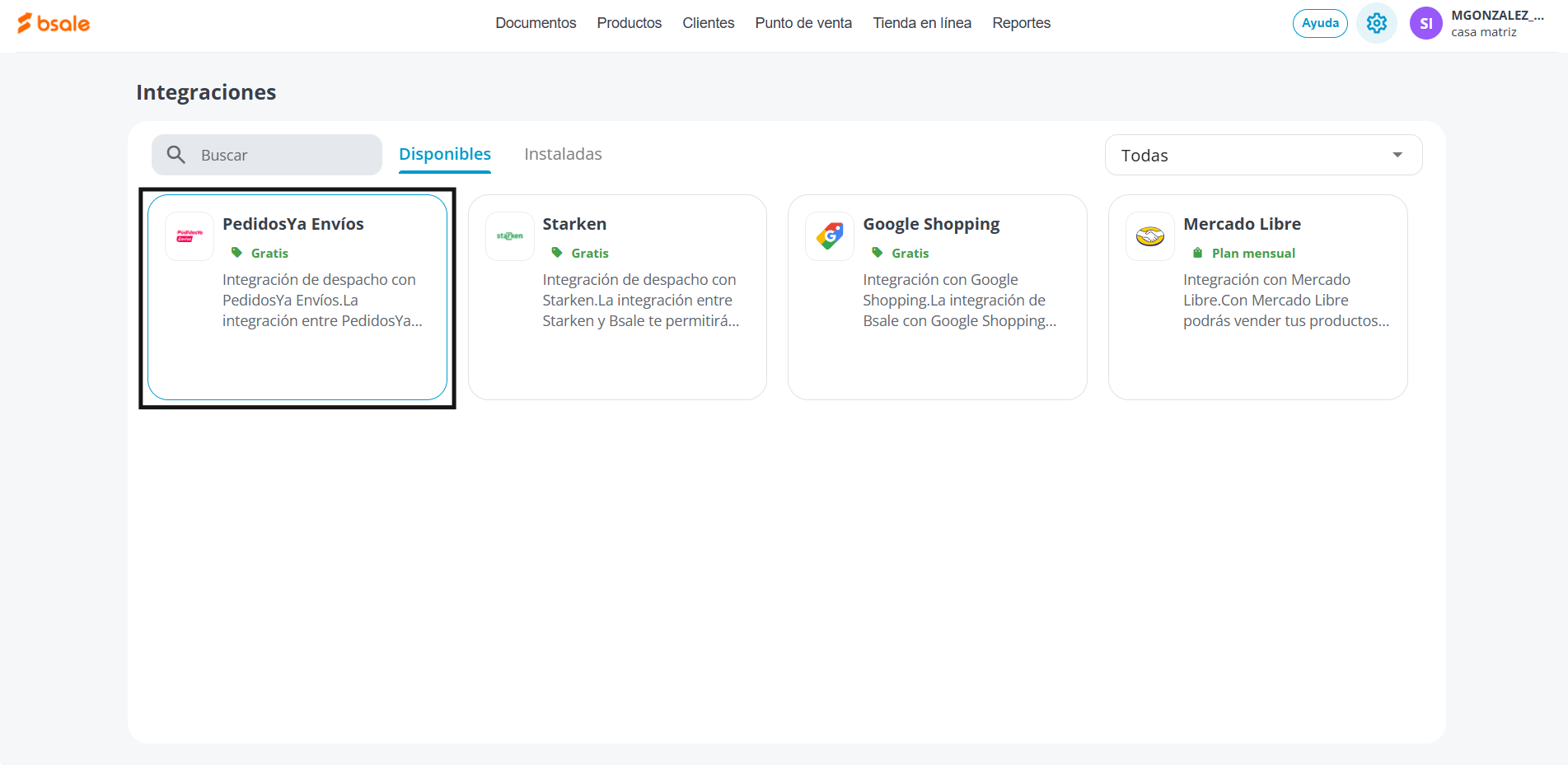
Task: Click the Google Shopping logo
Action: coord(830,236)
